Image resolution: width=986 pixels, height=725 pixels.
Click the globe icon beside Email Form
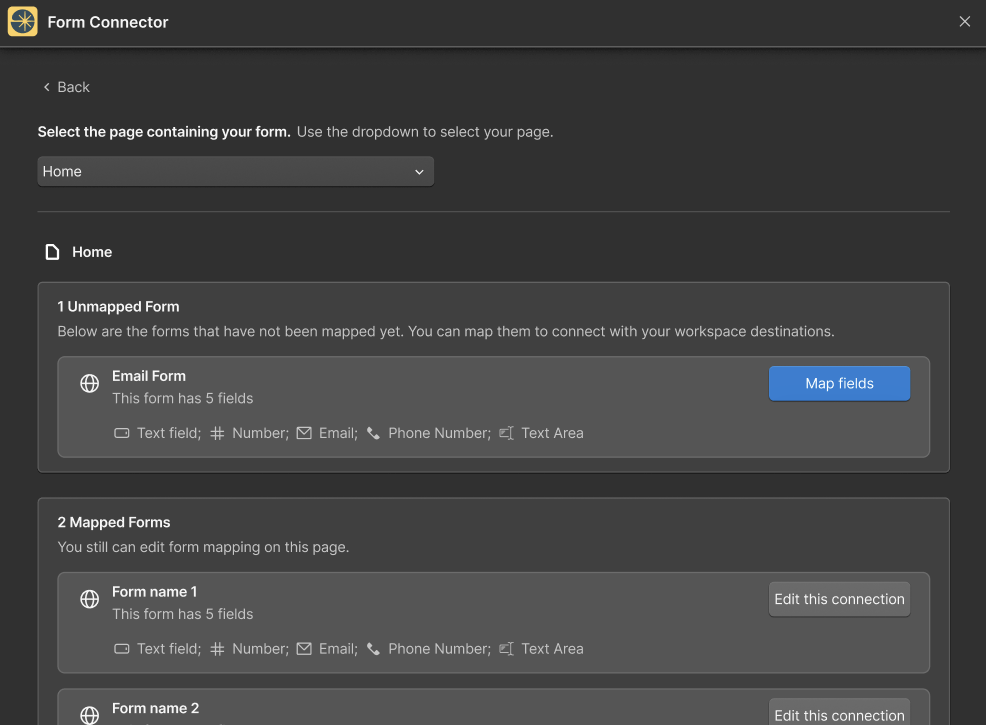(90, 383)
